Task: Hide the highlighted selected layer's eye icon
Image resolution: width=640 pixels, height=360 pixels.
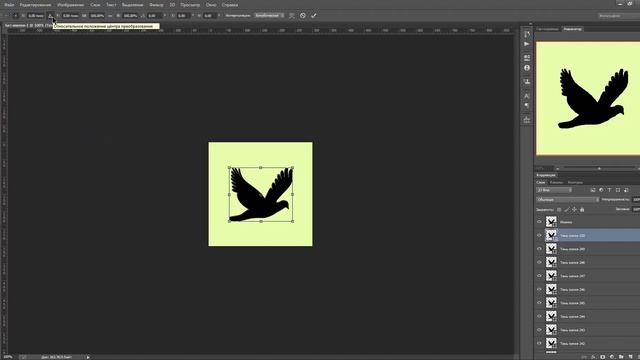Action: point(539,236)
